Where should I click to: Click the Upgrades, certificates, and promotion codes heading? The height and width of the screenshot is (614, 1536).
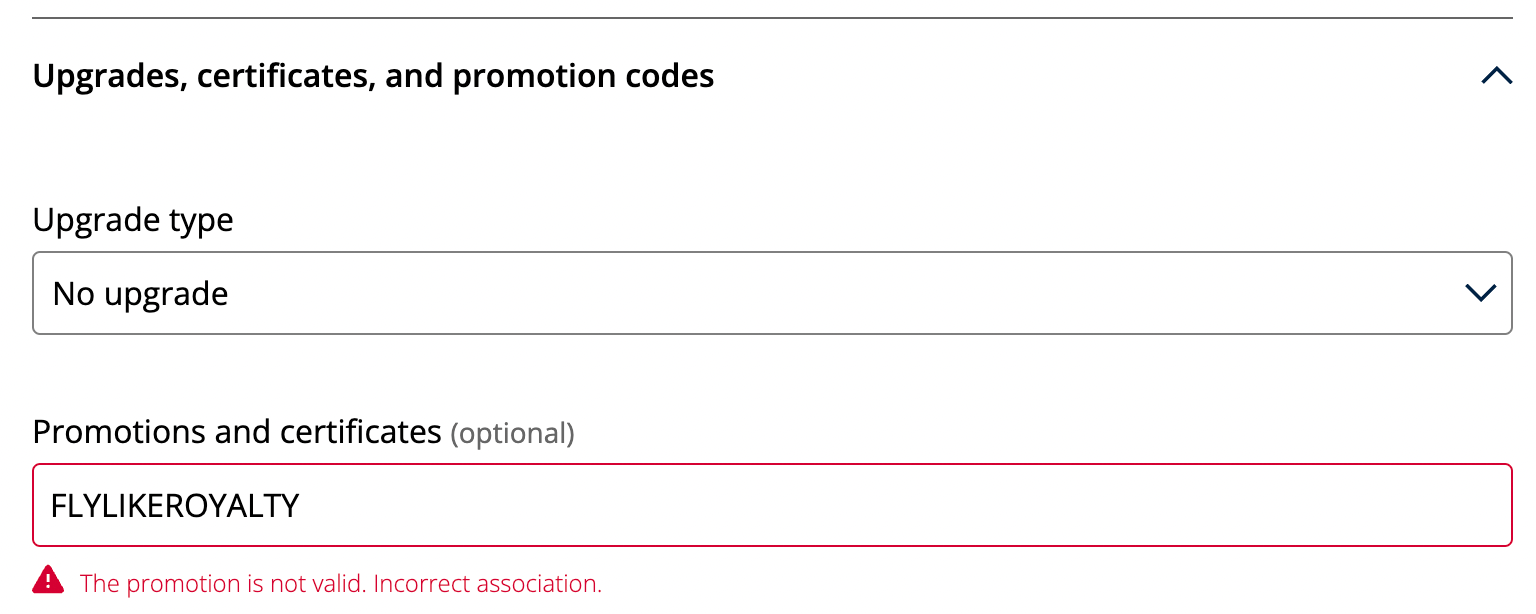374,75
